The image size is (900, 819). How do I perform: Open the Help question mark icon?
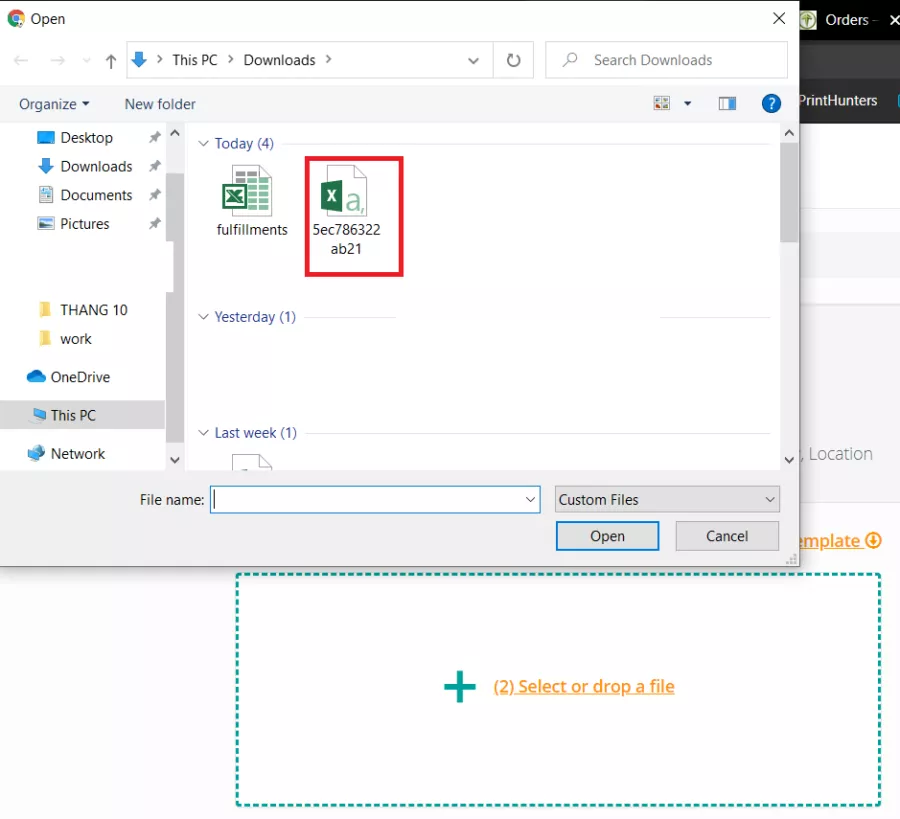pos(771,104)
